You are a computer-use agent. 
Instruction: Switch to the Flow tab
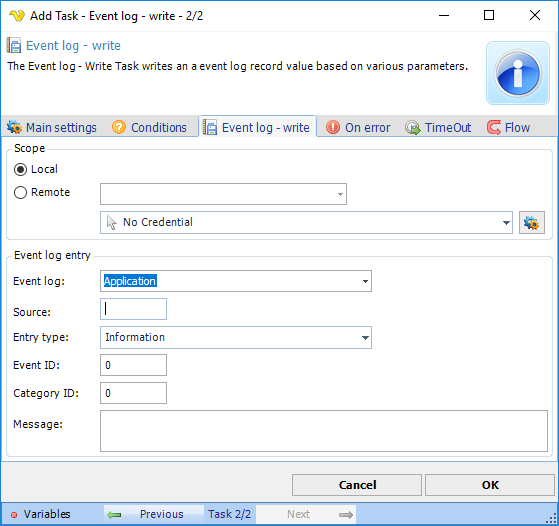click(509, 127)
